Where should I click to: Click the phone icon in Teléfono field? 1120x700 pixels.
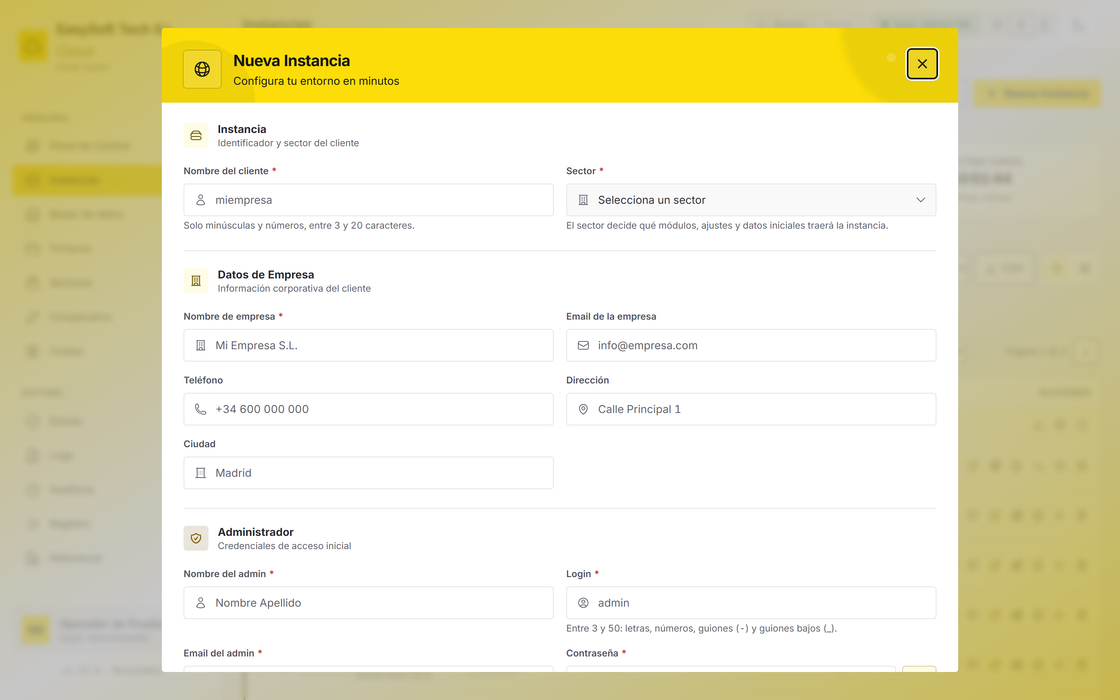(x=201, y=409)
